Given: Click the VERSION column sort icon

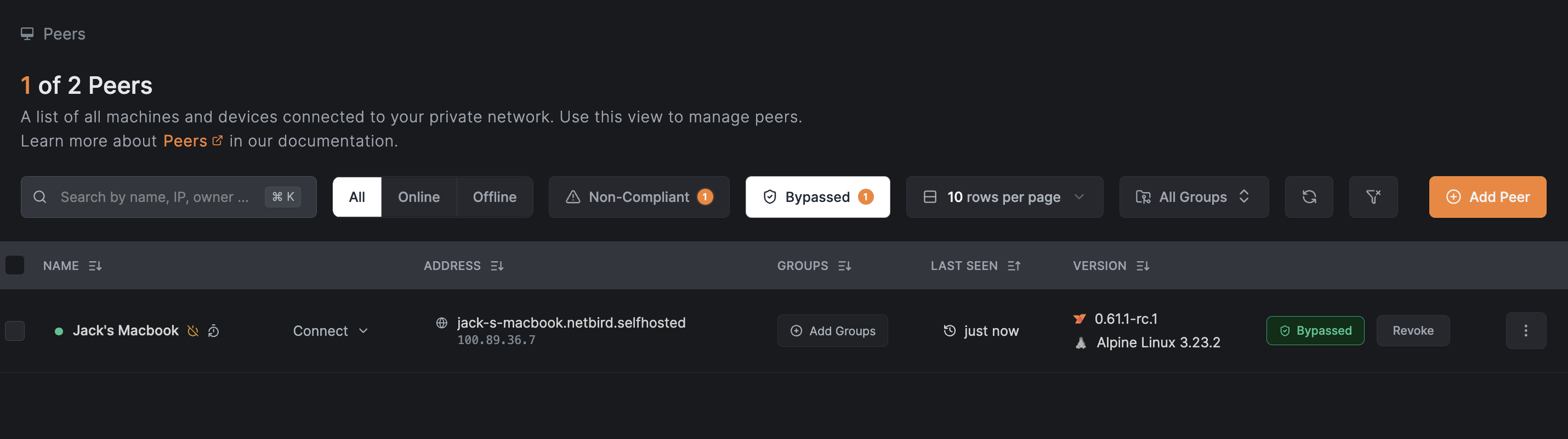Looking at the screenshot, I should click(x=1142, y=266).
